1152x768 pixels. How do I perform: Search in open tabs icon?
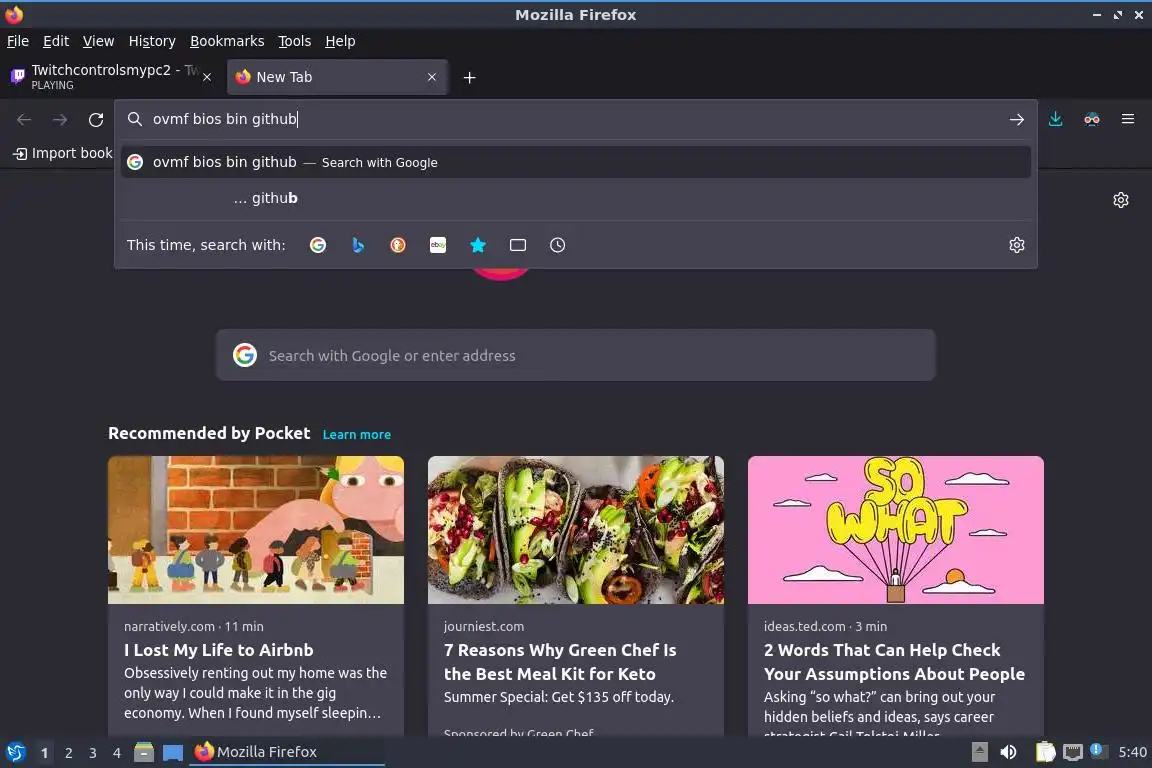pos(518,245)
